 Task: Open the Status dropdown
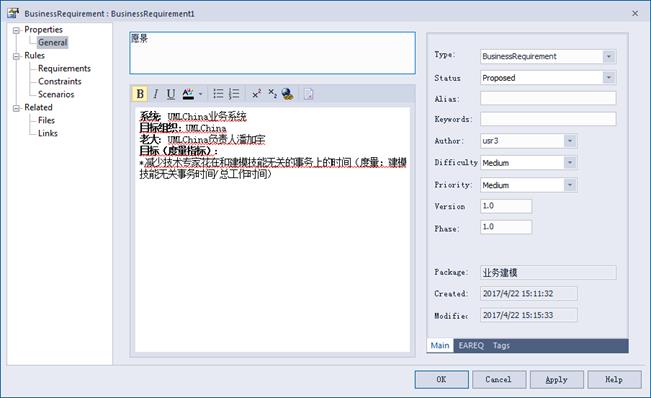coord(609,78)
